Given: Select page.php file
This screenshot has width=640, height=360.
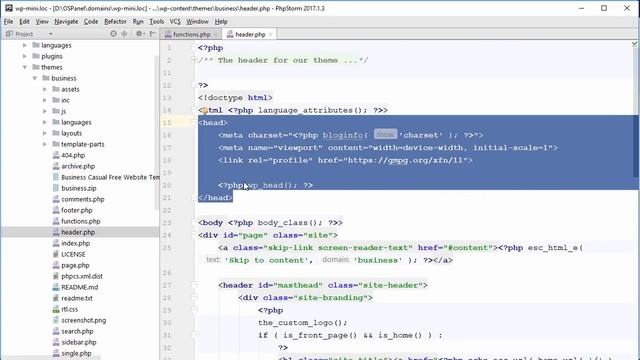Looking at the screenshot, I should point(75,266).
